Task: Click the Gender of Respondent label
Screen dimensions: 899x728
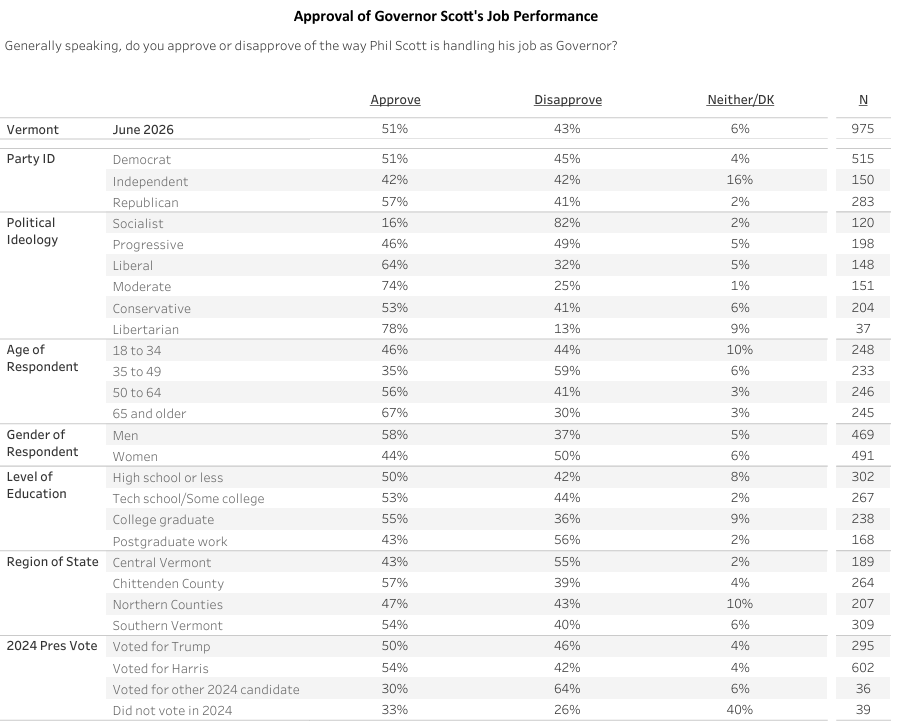Action: (42, 443)
